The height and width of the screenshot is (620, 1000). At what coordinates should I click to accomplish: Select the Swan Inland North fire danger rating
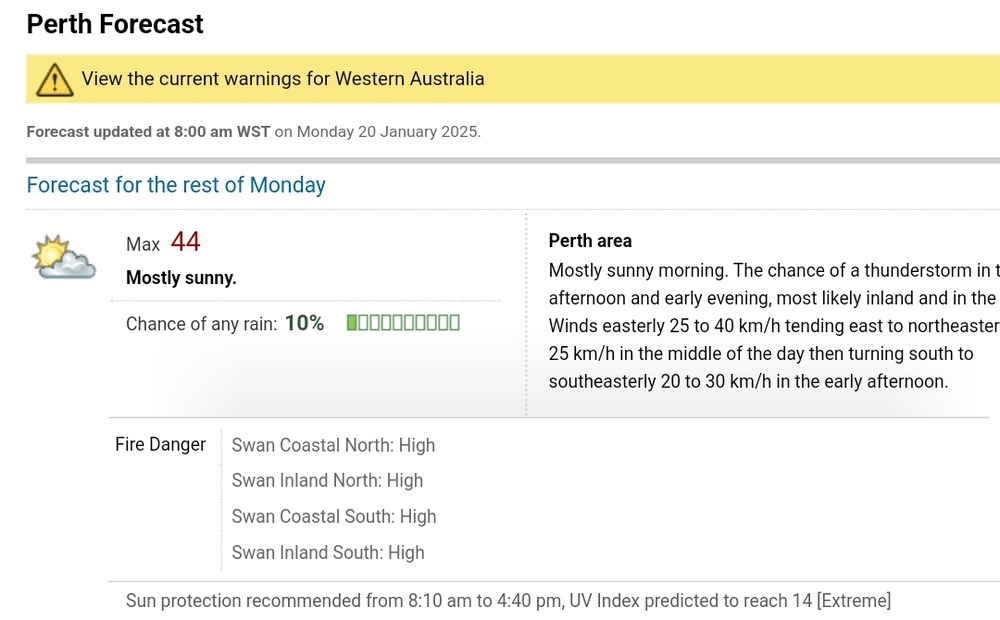tap(327, 480)
